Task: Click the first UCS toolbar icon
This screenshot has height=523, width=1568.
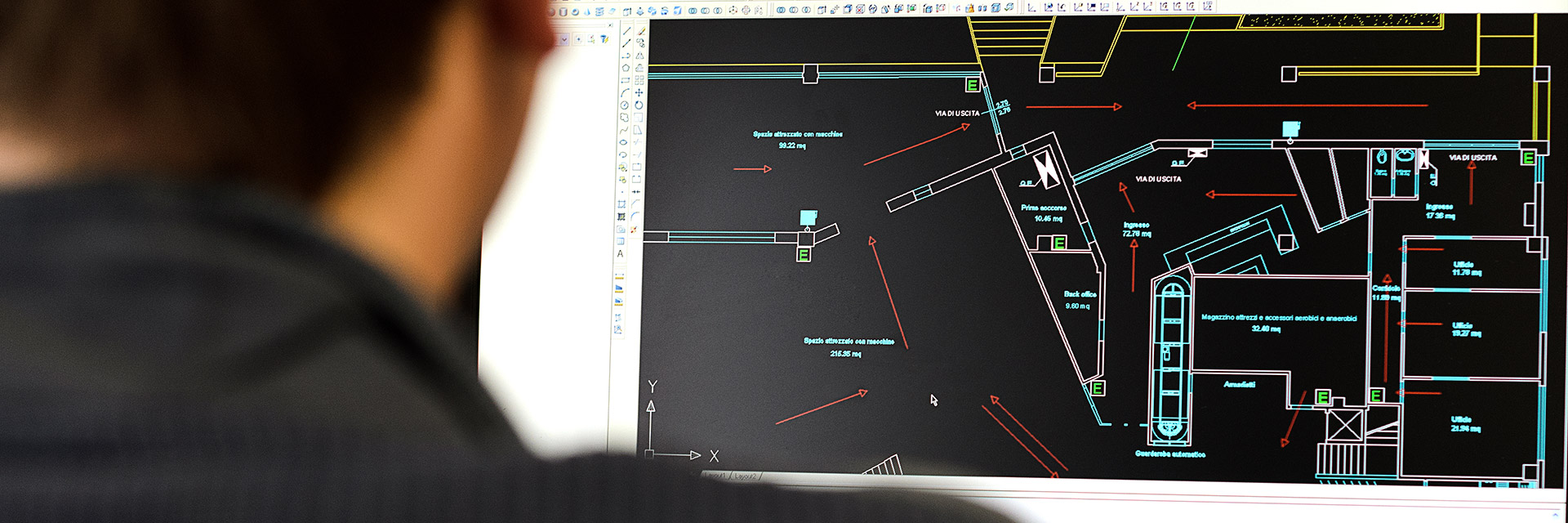Action: pos(1031,7)
